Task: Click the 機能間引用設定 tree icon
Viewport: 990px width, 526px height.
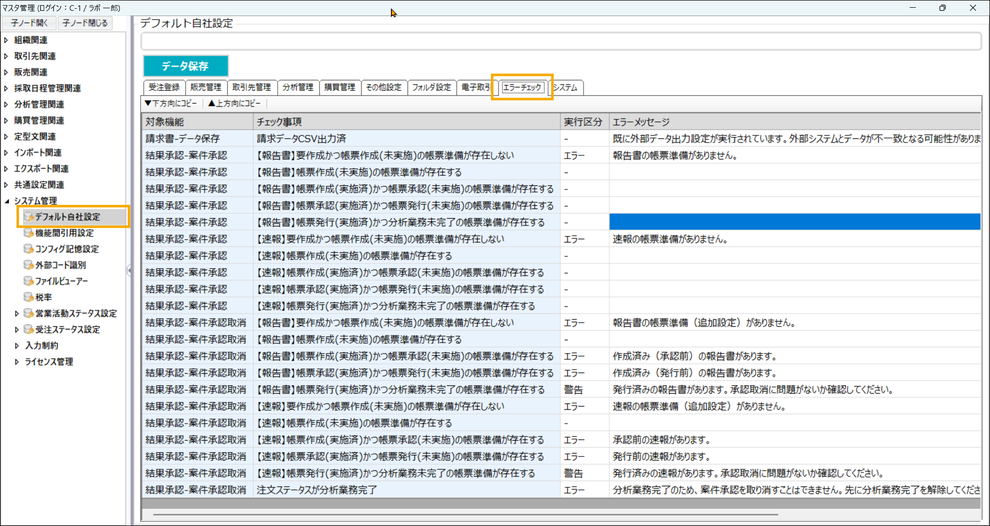Action: click(x=28, y=233)
